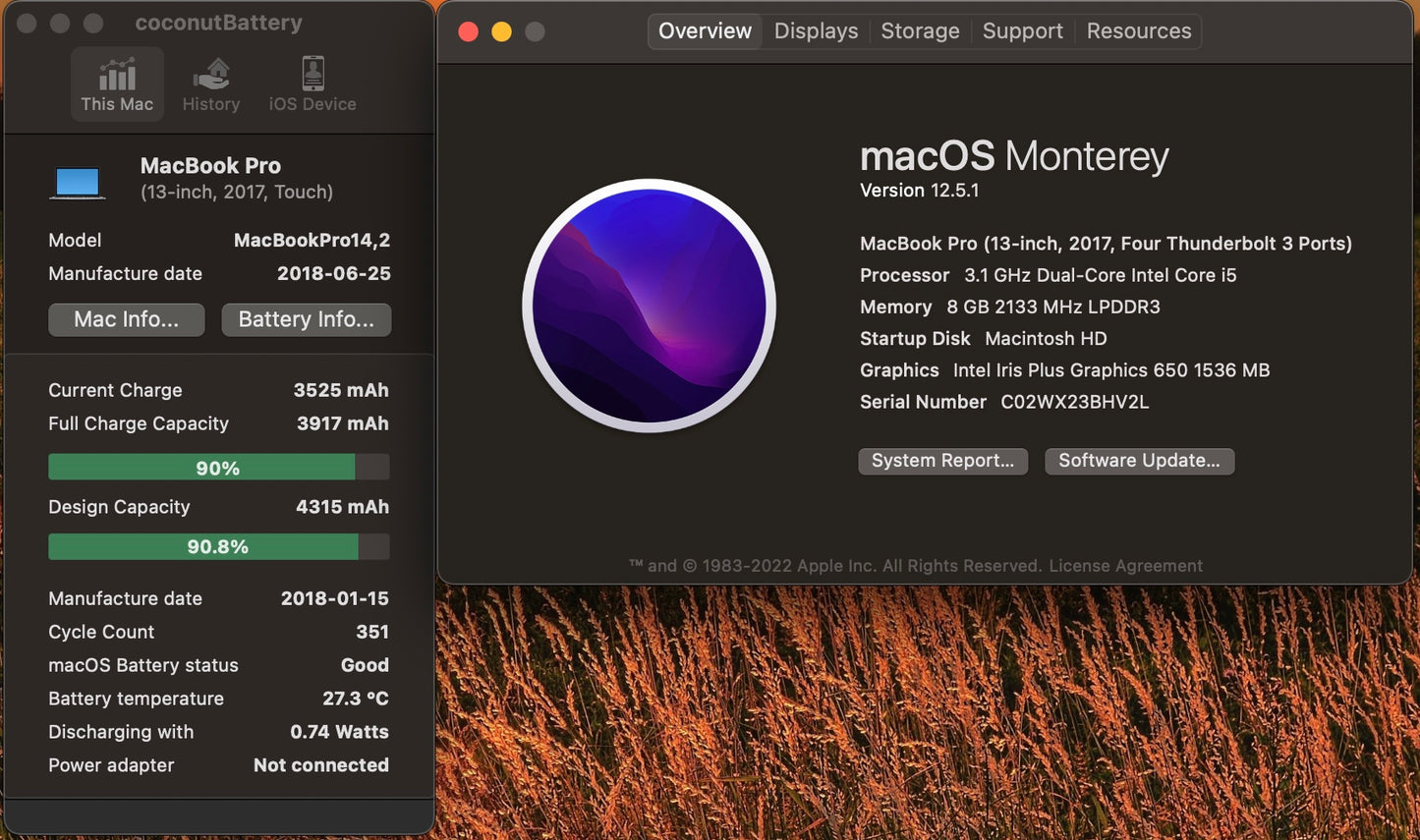Click the MacBook Pro laptop icon
The image size is (1420, 840).
click(78, 180)
